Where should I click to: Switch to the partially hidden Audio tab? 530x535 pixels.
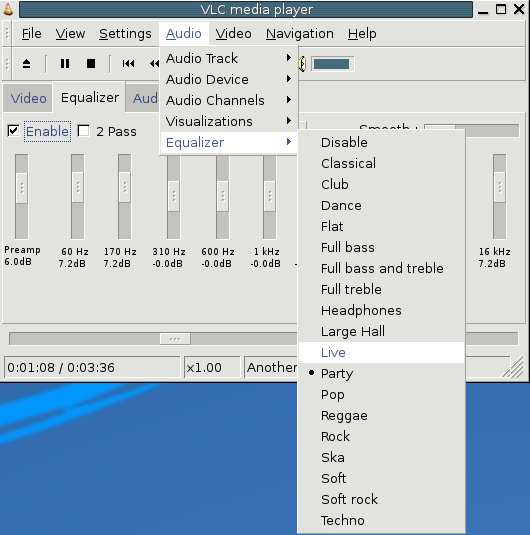coord(143,98)
